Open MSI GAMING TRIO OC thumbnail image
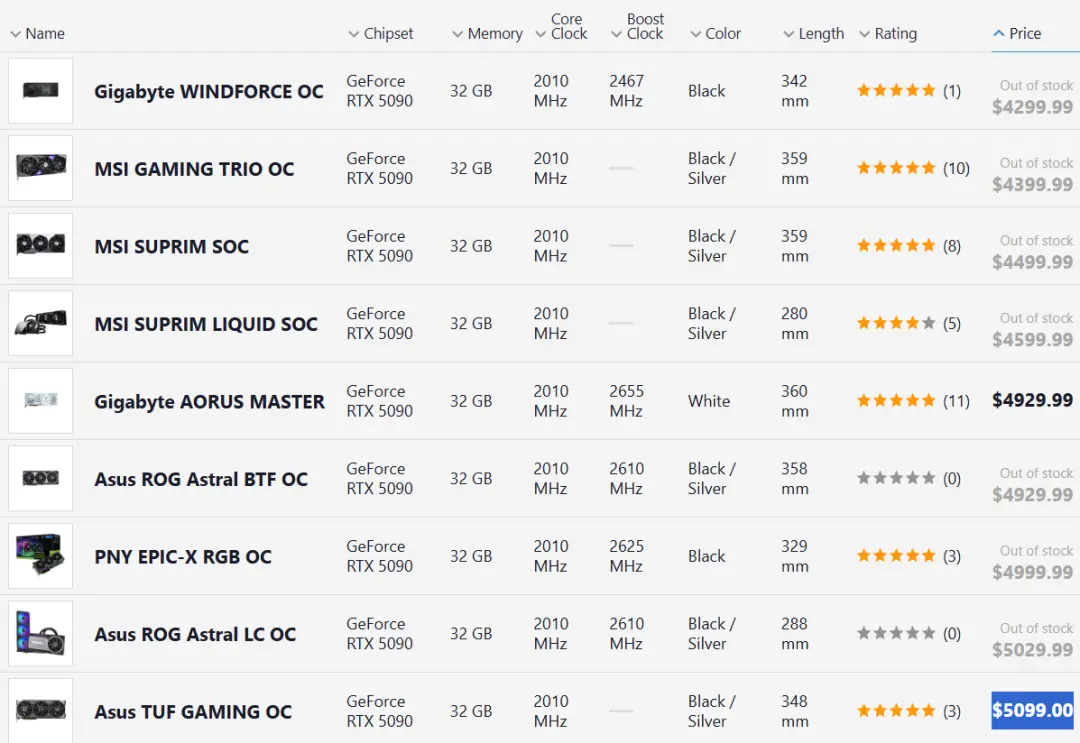 click(x=41, y=168)
